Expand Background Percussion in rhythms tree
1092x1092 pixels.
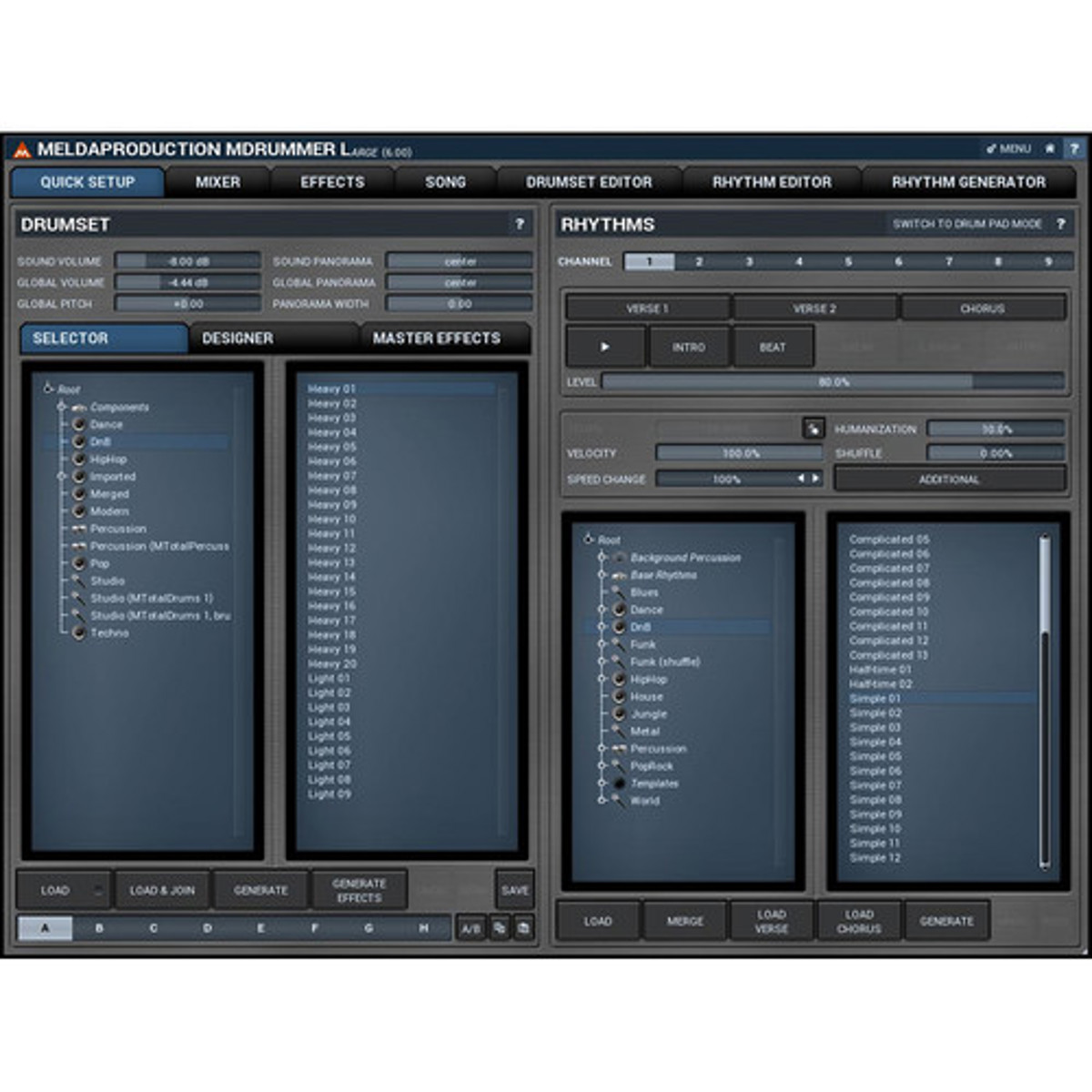[x=602, y=558]
